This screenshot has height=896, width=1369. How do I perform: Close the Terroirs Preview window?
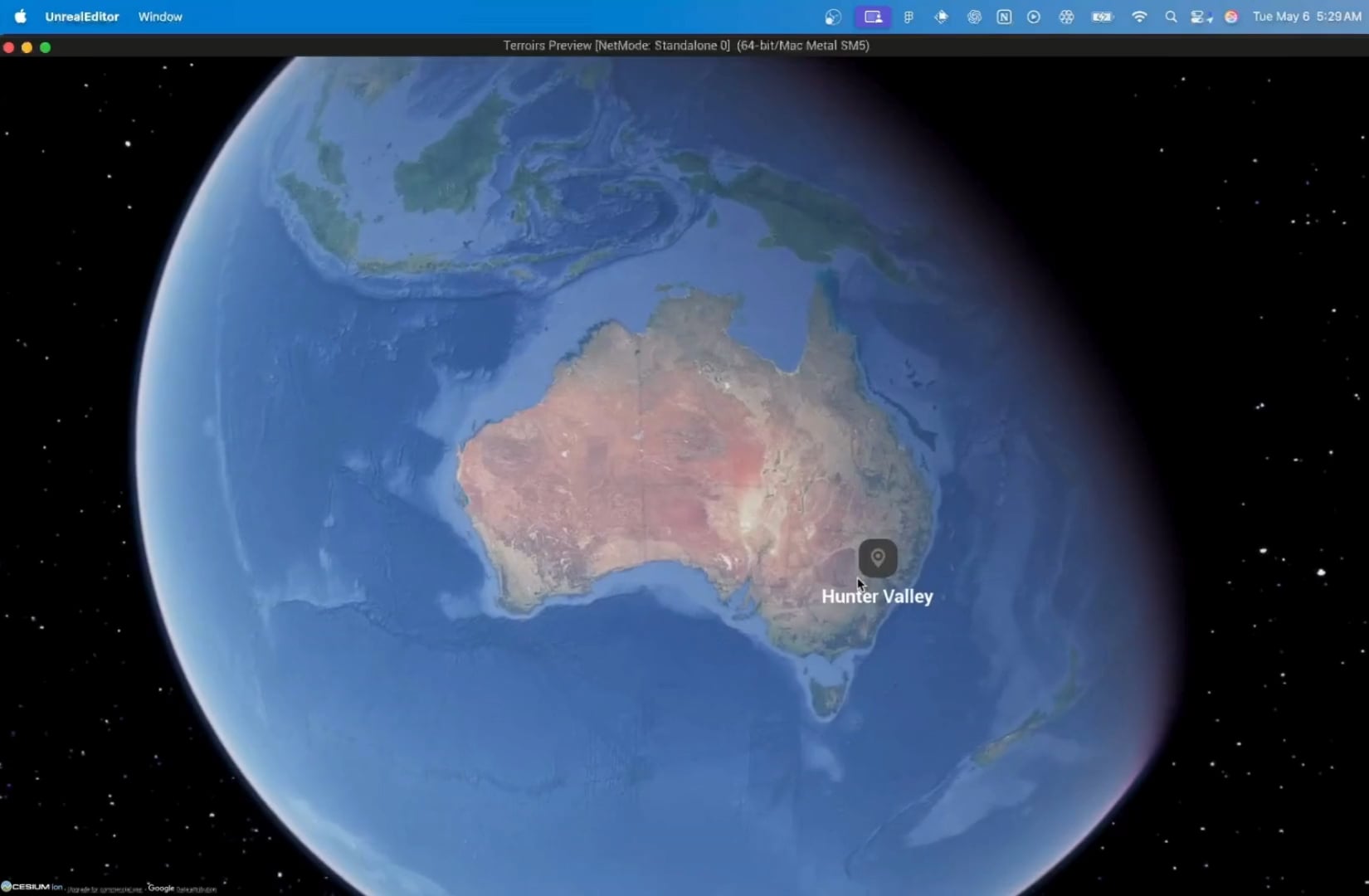click(x=9, y=47)
